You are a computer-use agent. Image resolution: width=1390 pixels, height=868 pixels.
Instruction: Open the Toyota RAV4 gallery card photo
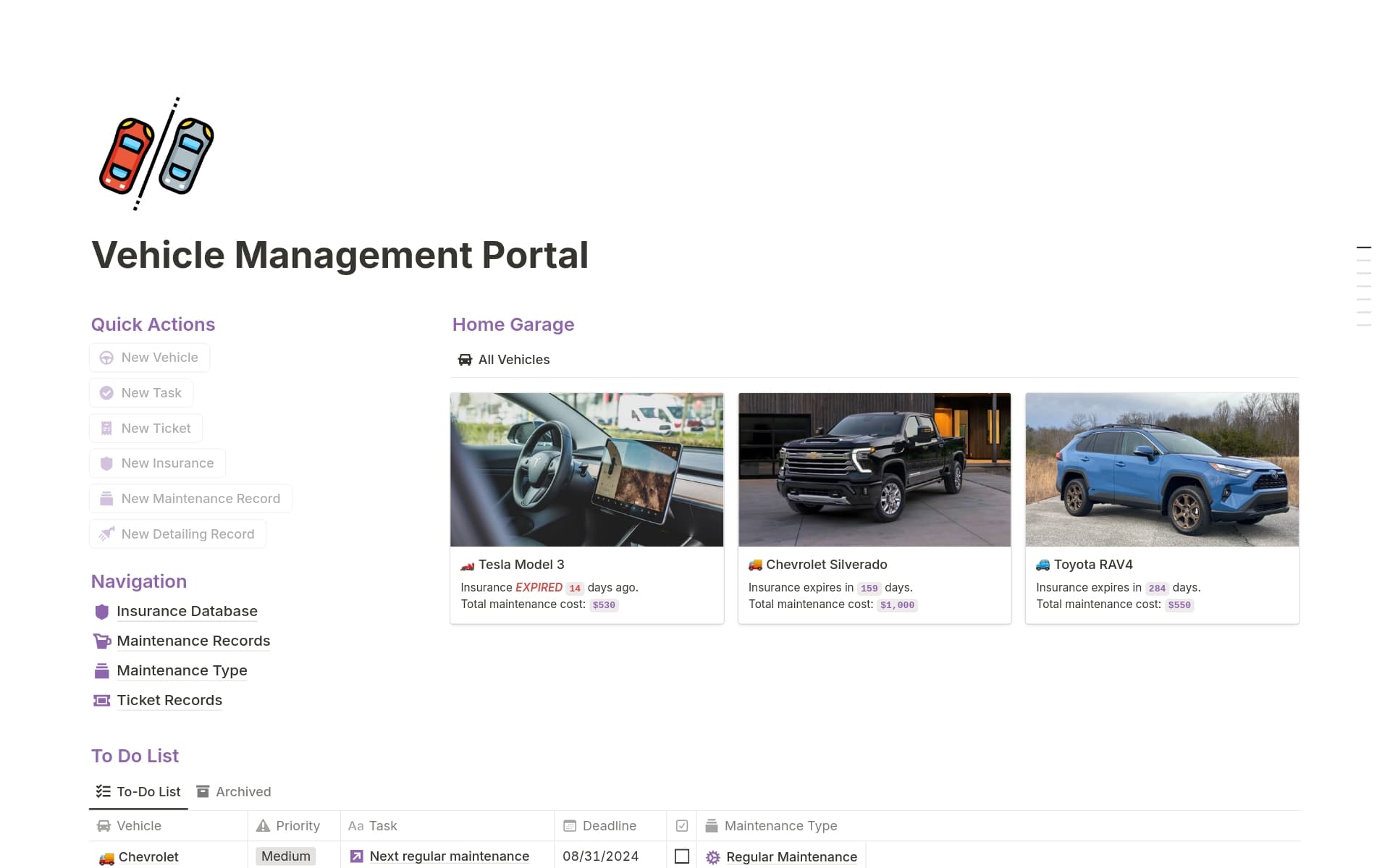(x=1161, y=470)
